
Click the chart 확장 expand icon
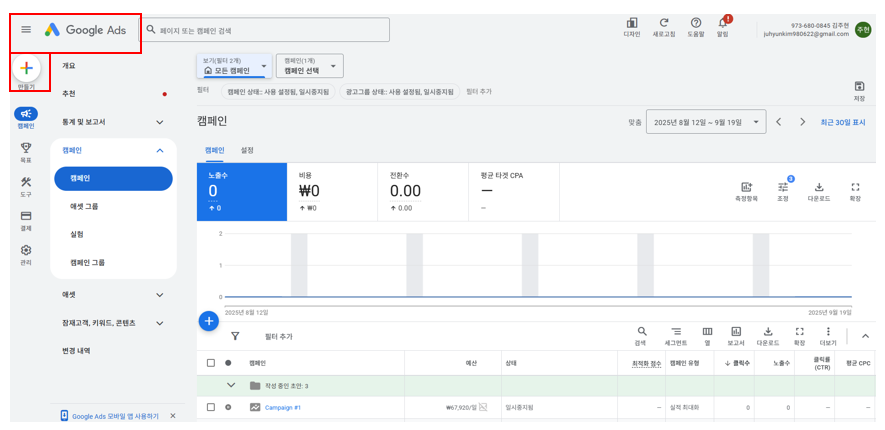pyautogui.click(x=855, y=187)
